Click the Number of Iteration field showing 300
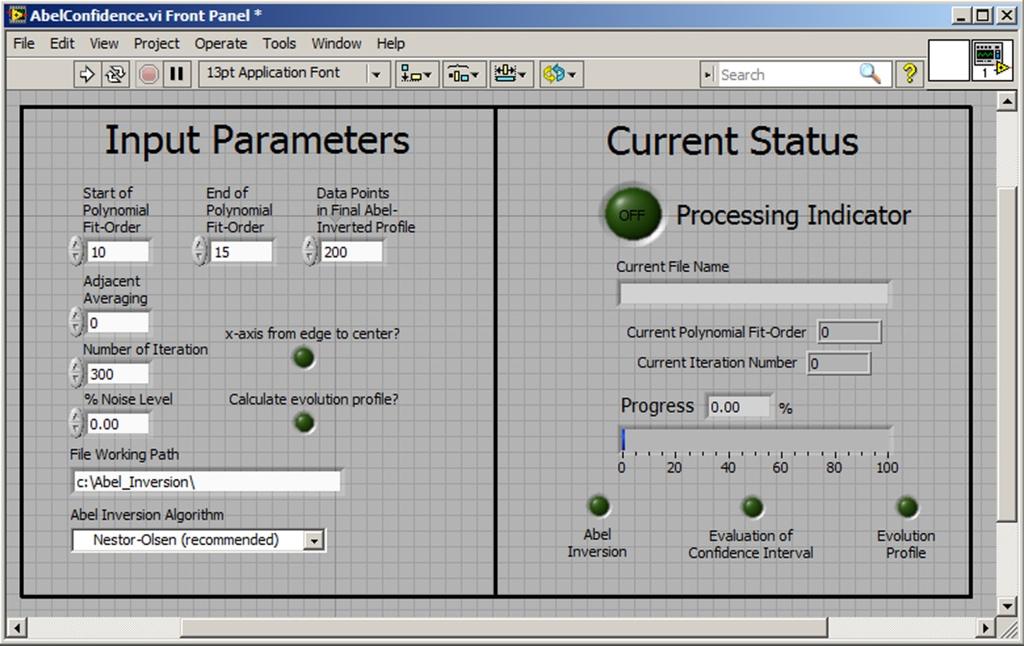 pos(118,374)
